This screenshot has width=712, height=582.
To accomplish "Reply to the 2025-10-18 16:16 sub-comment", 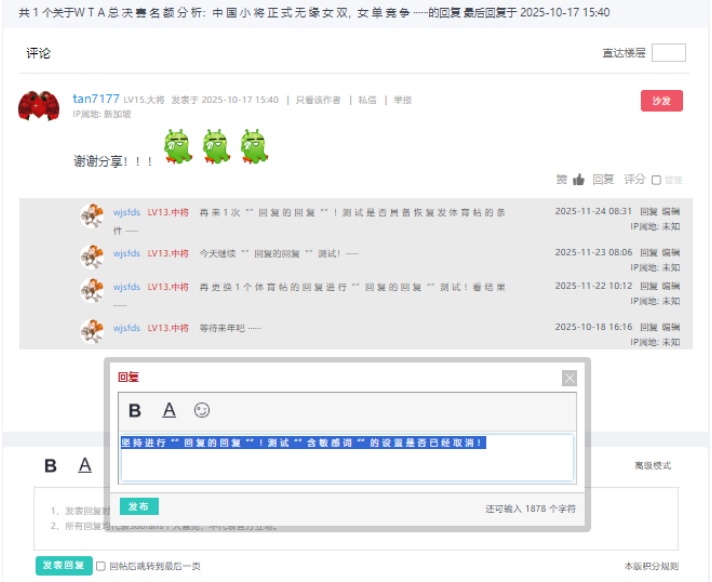I will click(x=649, y=327).
